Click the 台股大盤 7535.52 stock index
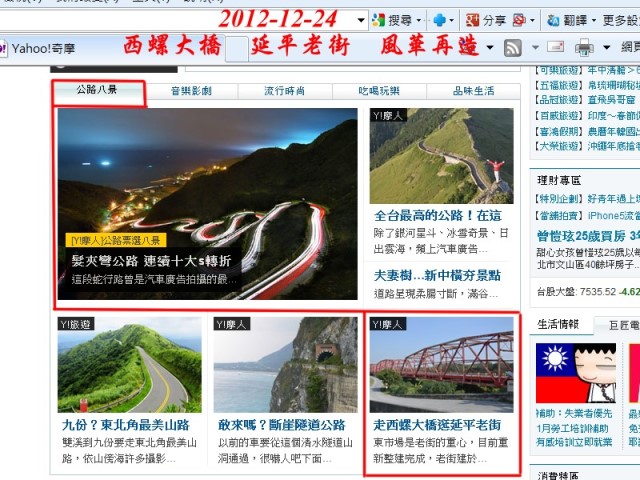This screenshot has height=480, width=640. tap(588, 292)
